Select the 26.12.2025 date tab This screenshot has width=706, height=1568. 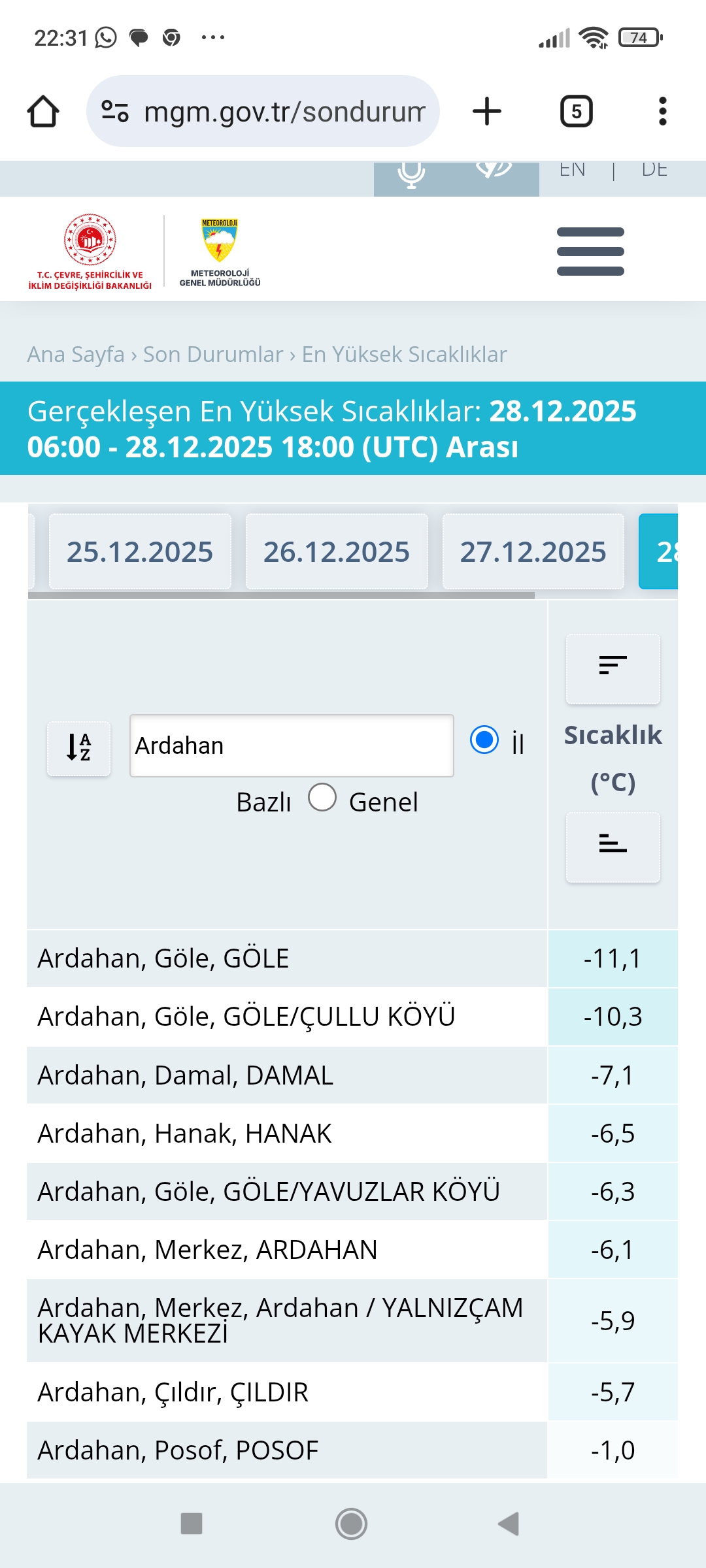(337, 551)
